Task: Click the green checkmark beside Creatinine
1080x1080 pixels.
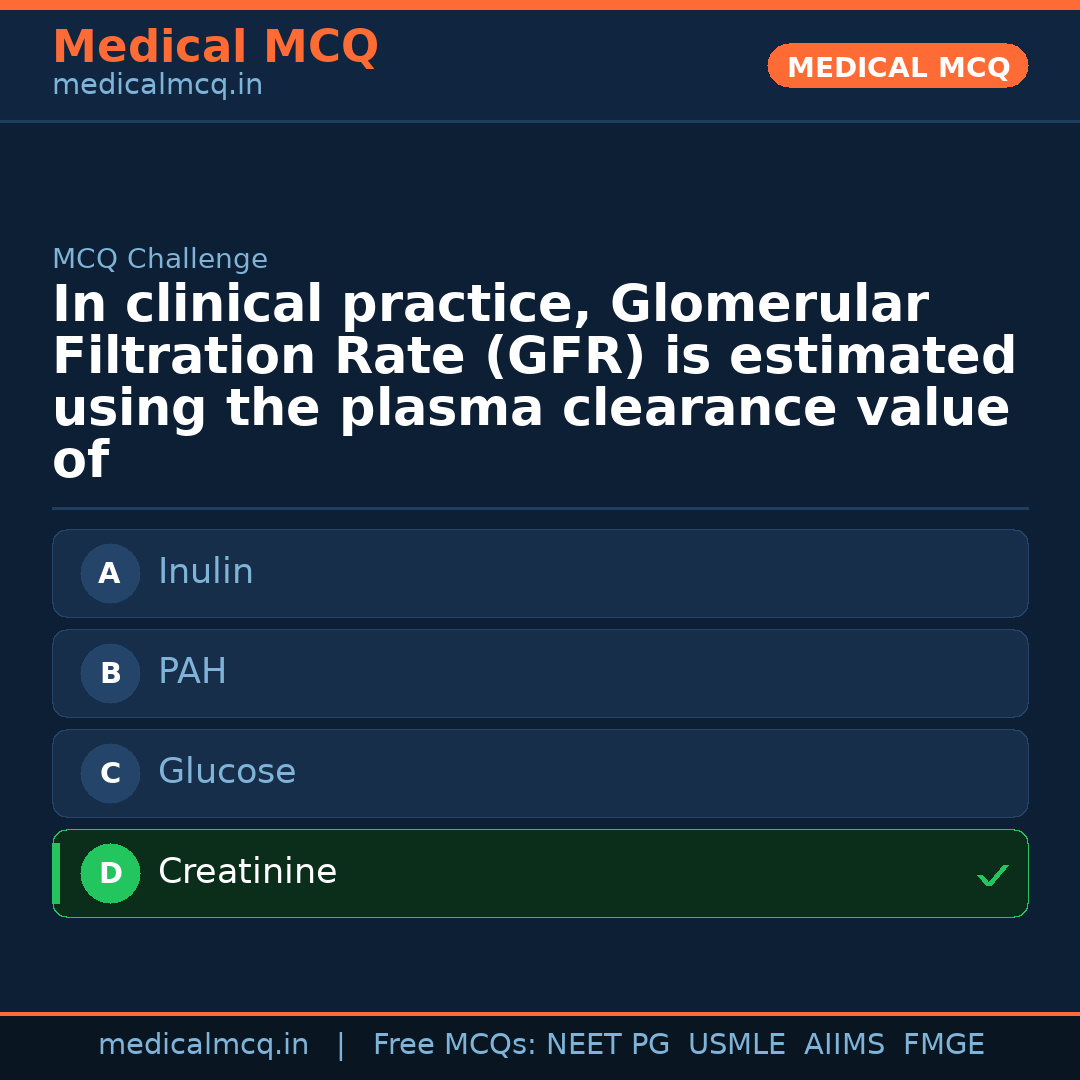Action: (992, 875)
